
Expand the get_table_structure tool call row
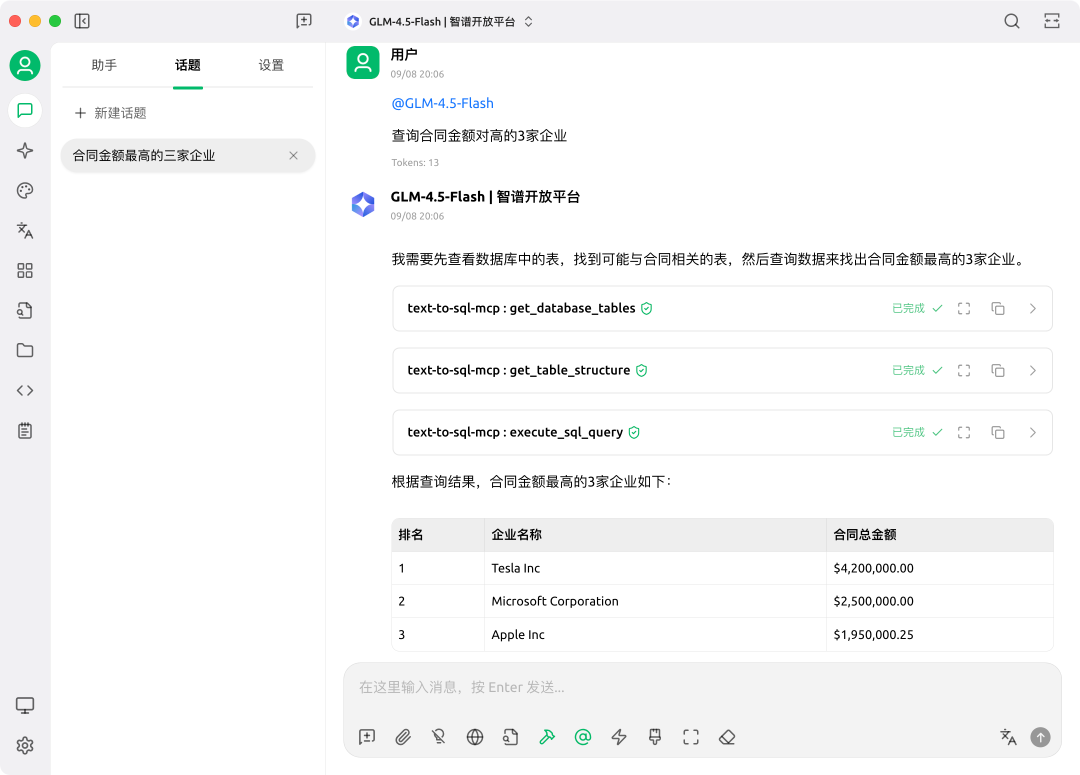(x=1033, y=370)
